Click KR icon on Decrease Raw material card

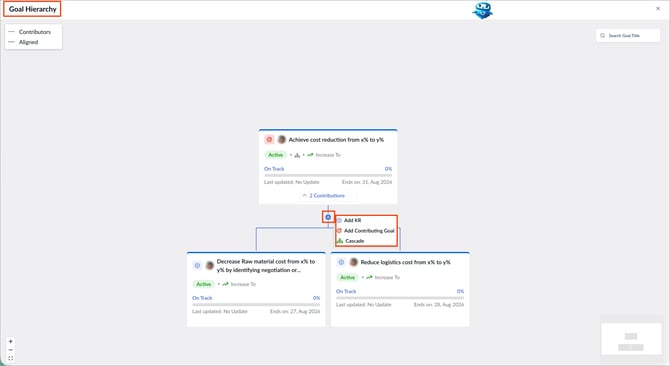[x=197, y=266]
